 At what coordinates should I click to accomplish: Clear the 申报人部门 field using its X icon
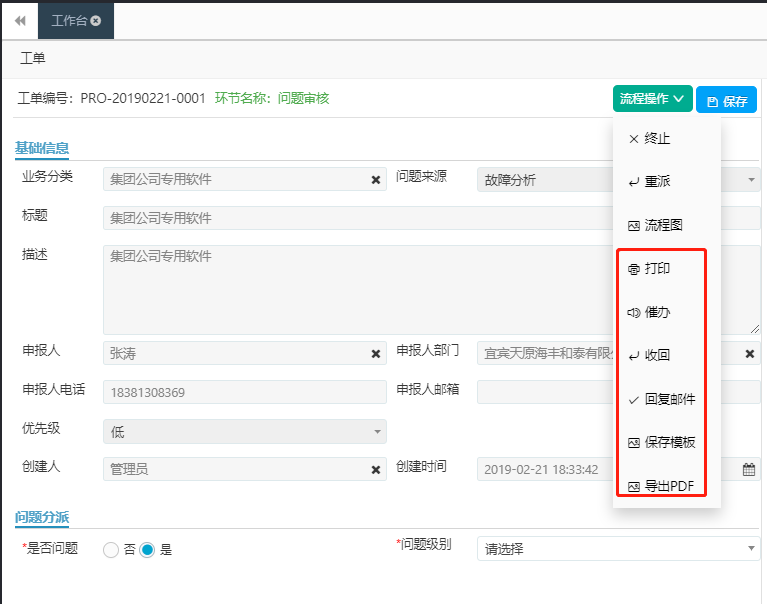point(750,354)
